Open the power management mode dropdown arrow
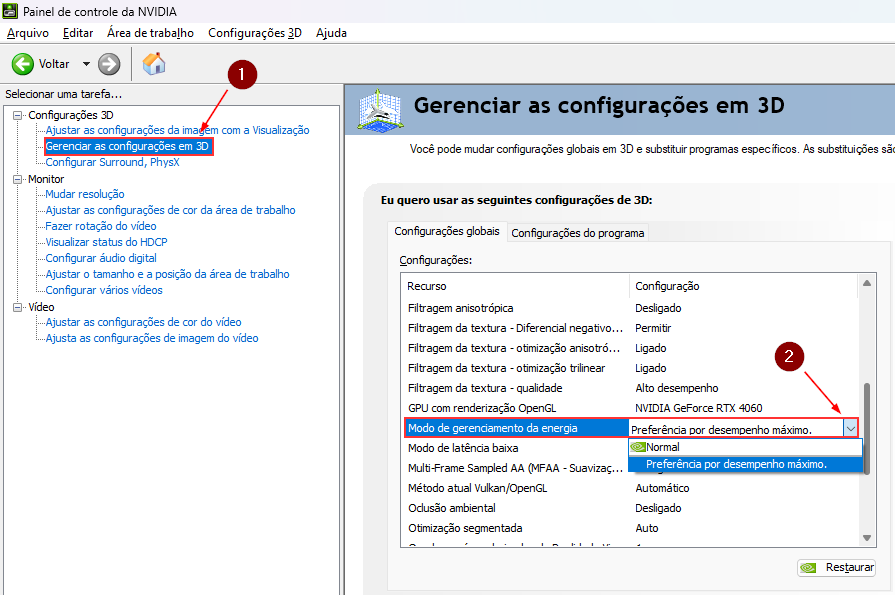This screenshot has width=895, height=595. point(850,428)
